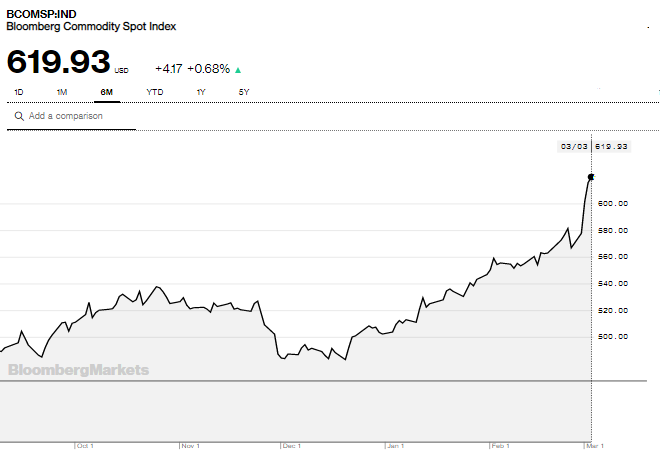Click the 03/03 date label on chart
This screenshot has height=460, width=660.
point(574,146)
